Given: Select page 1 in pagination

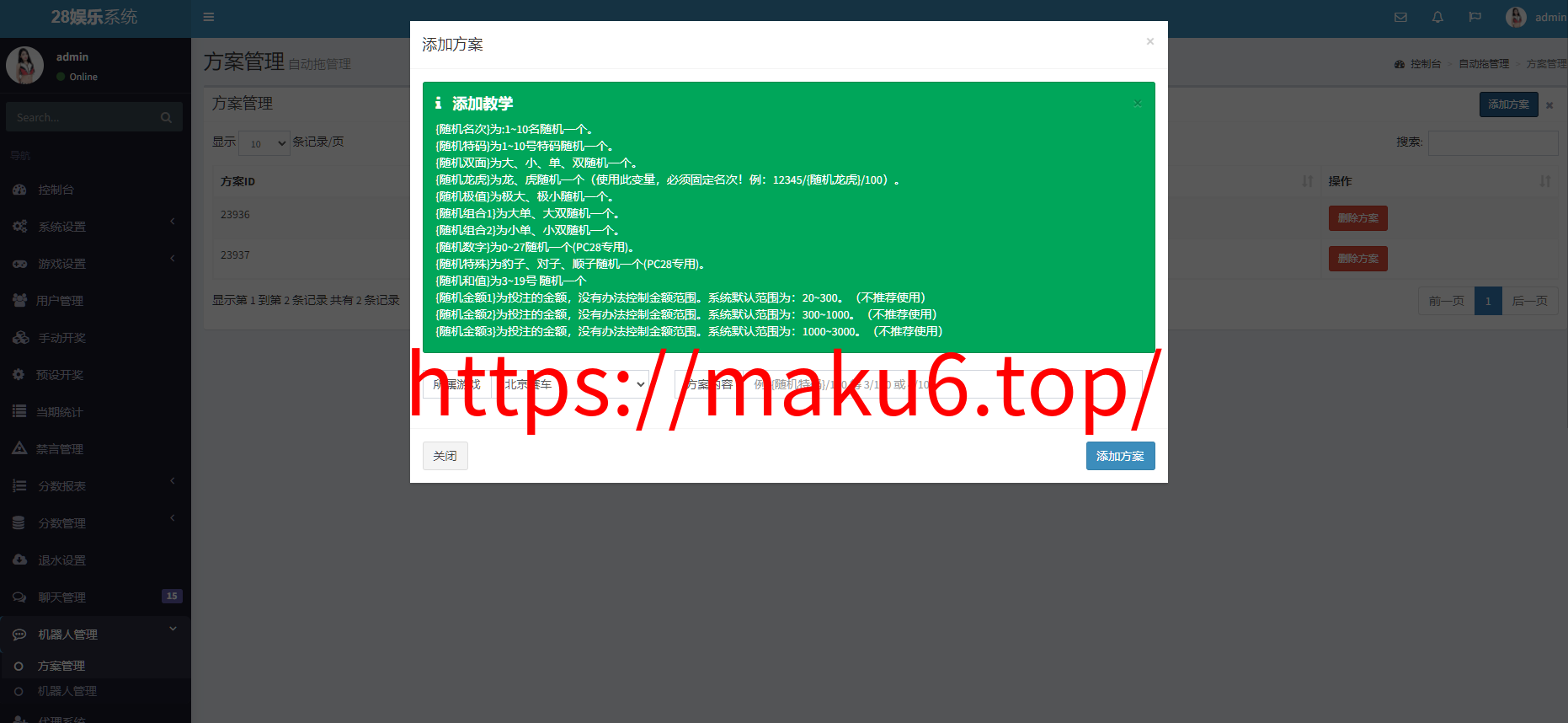Looking at the screenshot, I should click(x=1488, y=301).
